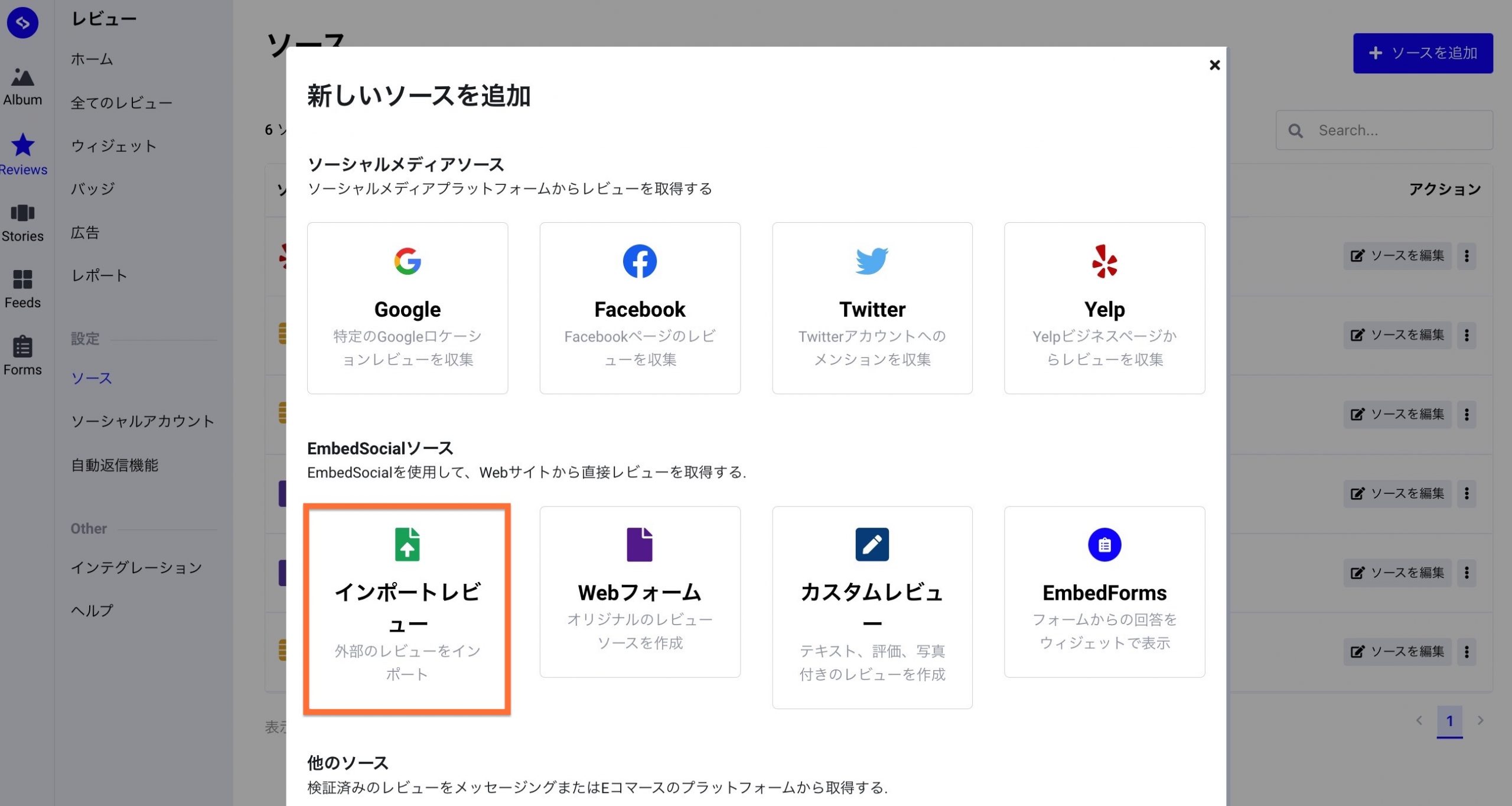
Task: Click the ソースを追加 button
Action: [1423, 53]
